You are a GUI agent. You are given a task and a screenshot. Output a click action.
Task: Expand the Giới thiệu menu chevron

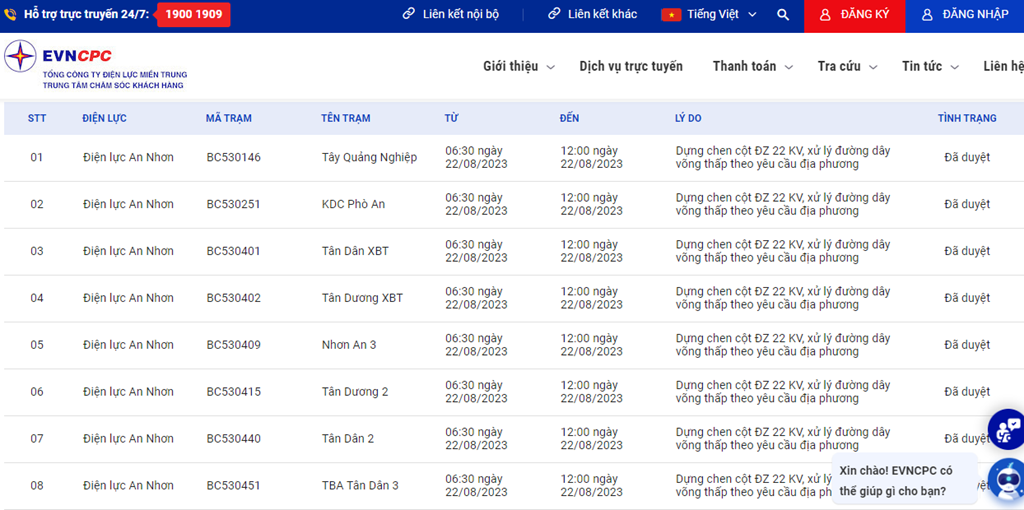point(551,67)
